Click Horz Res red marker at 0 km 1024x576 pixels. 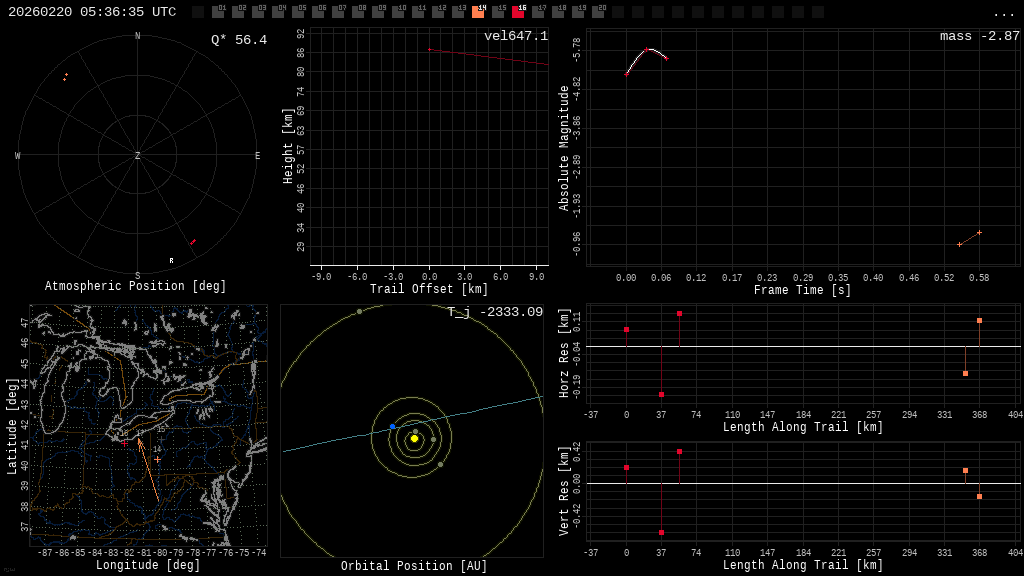tap(626, 330)
